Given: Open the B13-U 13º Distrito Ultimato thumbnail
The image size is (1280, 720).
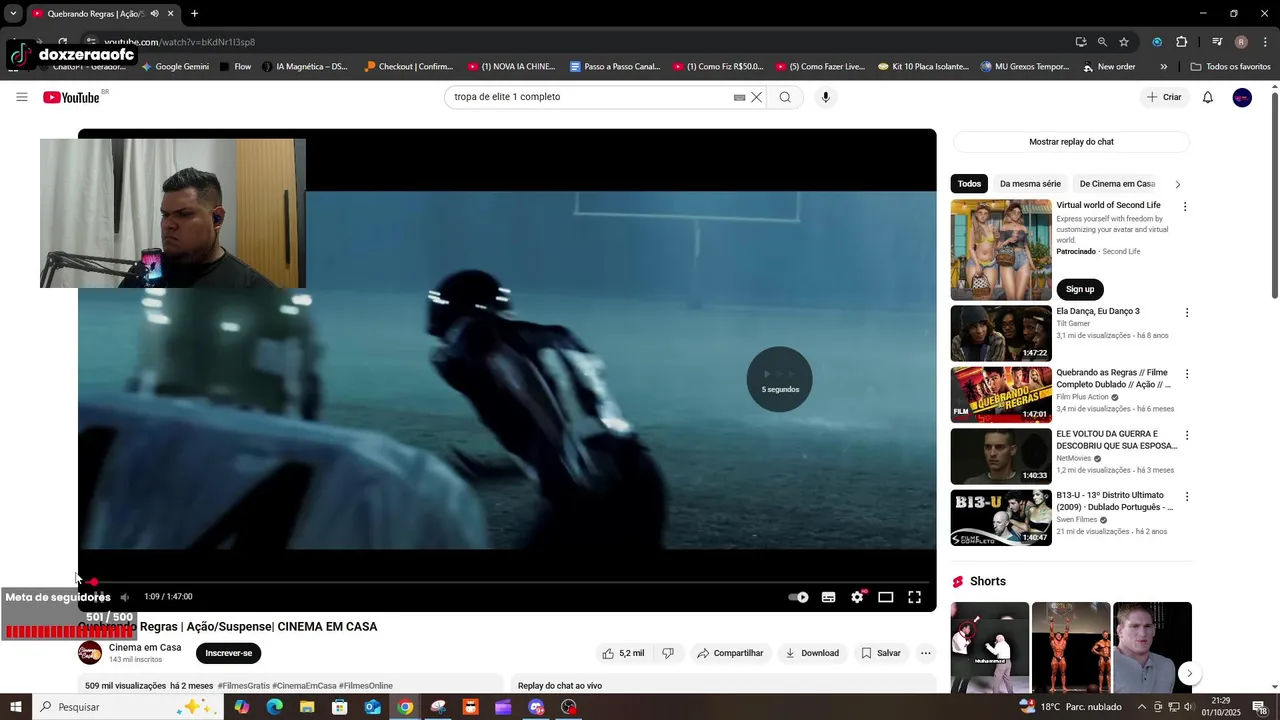Looking at the screenshot, I should [1001, 517].
